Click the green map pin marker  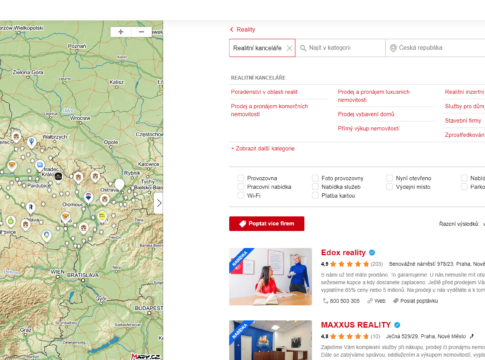[11, 221]
